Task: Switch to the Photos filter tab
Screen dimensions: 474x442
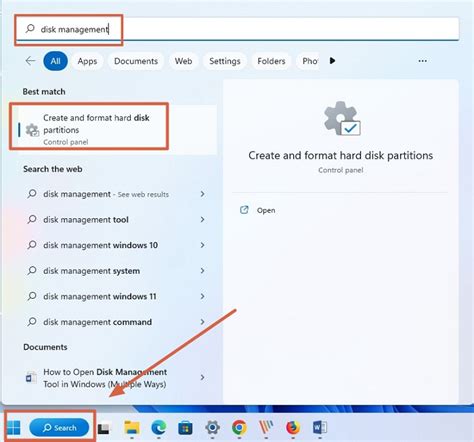Action: [309, 61]
